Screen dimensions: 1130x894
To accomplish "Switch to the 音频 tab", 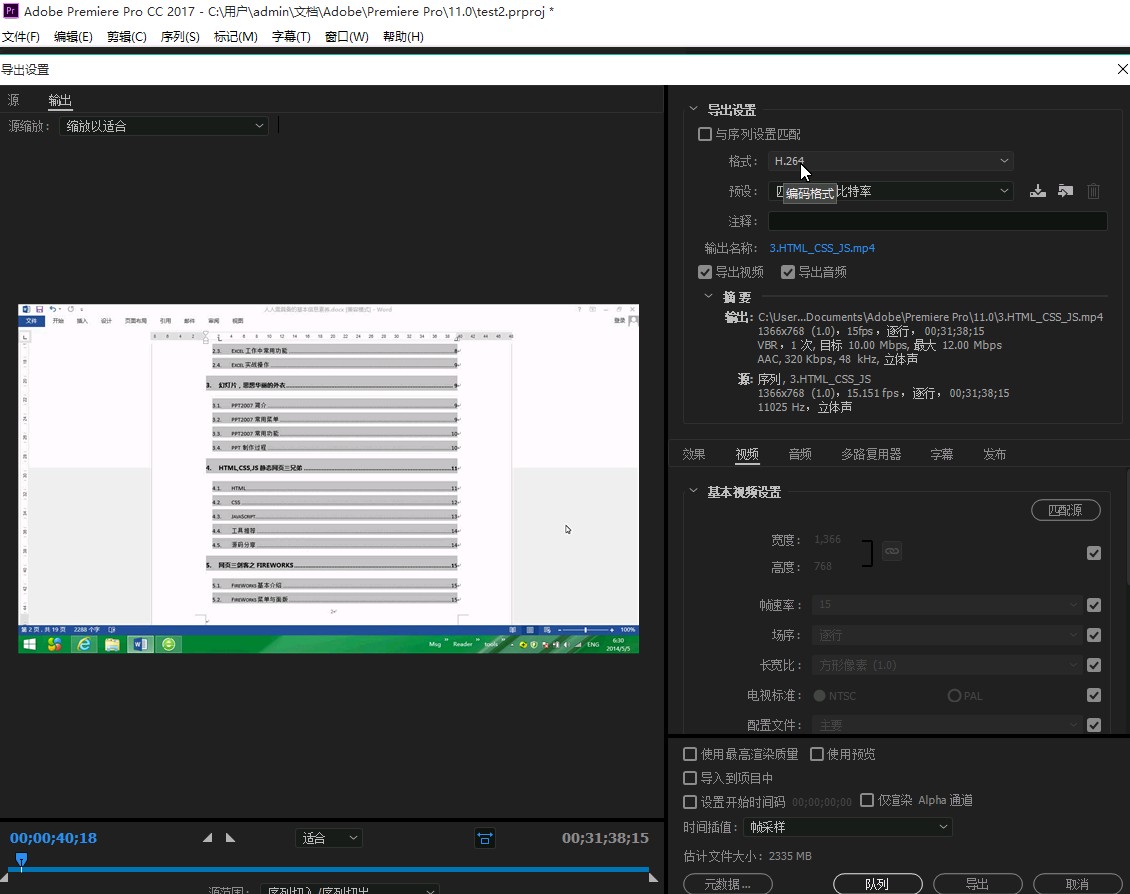I will pyautogui.click(x=800, y=454).
